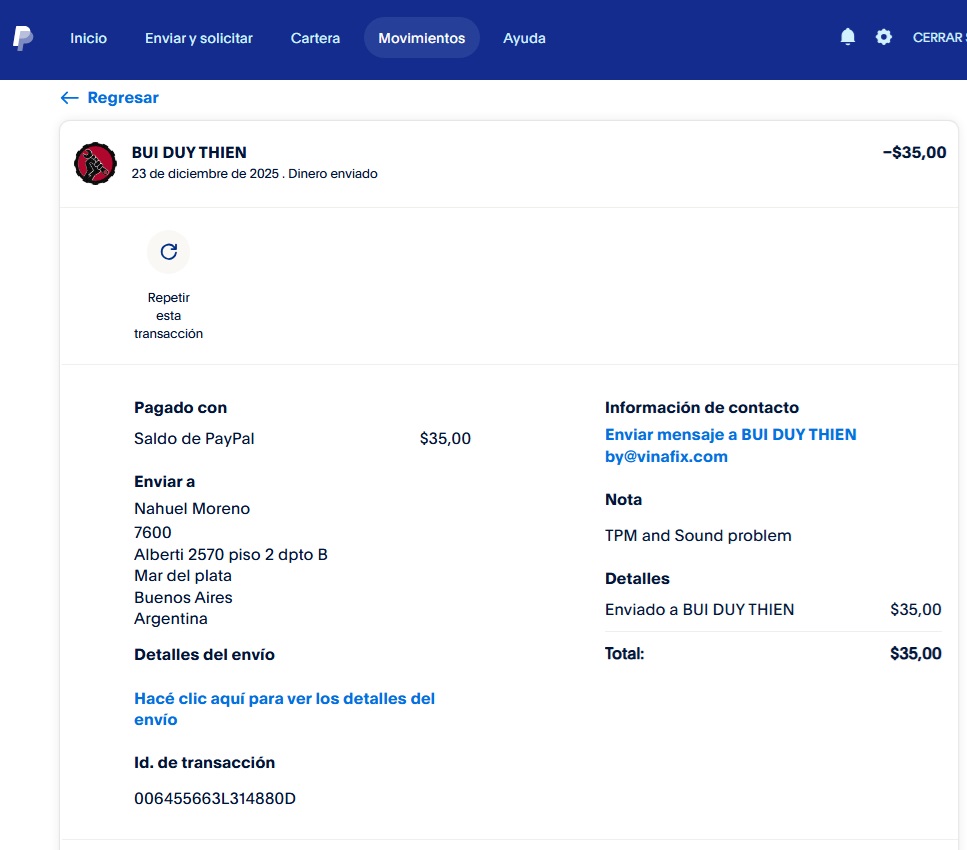
Task: Click Enviar mensaje a BUI DUY THIEN
Action: coord(730,435)
